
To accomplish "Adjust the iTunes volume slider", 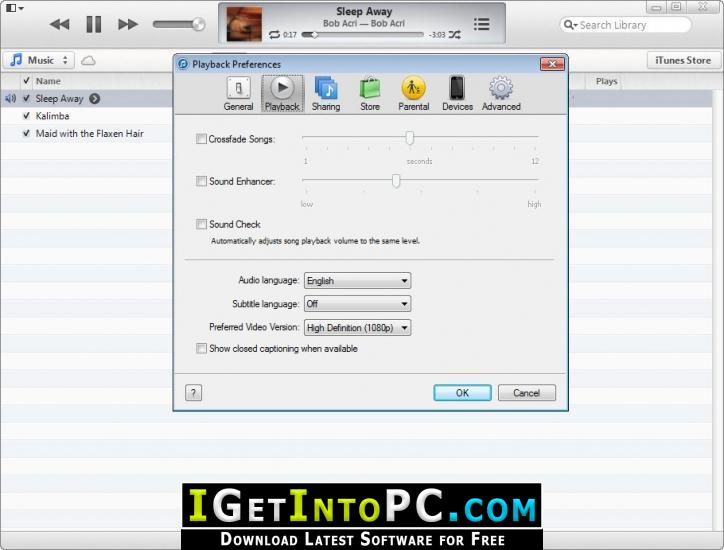I will click(179, 24).
